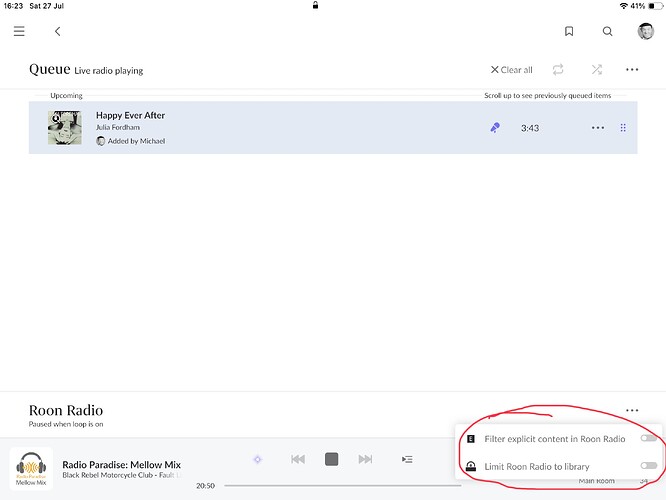Click the playback progress bar
The height and width of the screenshot is (500, 666).
342,486
